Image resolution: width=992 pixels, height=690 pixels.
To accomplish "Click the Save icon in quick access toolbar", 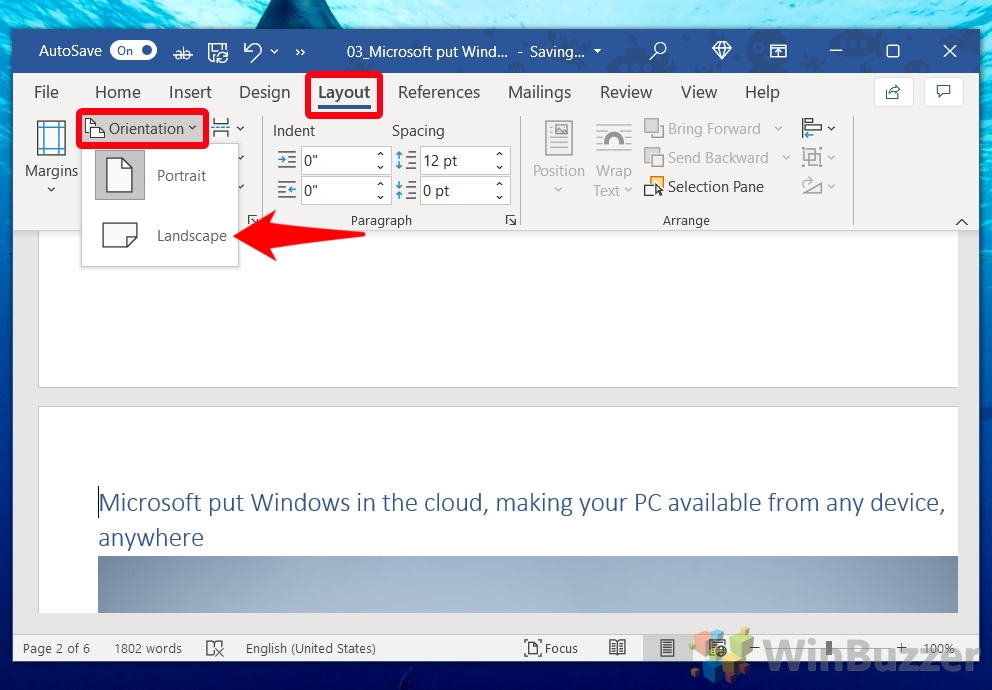I will coord(218,52).
